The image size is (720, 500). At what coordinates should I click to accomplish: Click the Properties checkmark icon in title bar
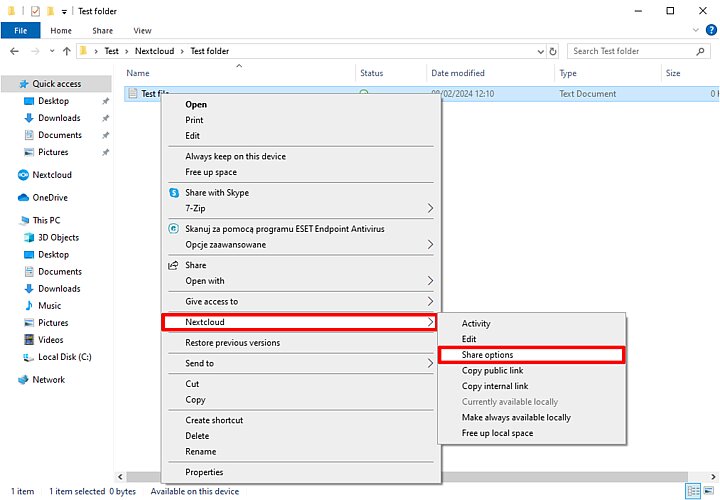pos(35,11)
